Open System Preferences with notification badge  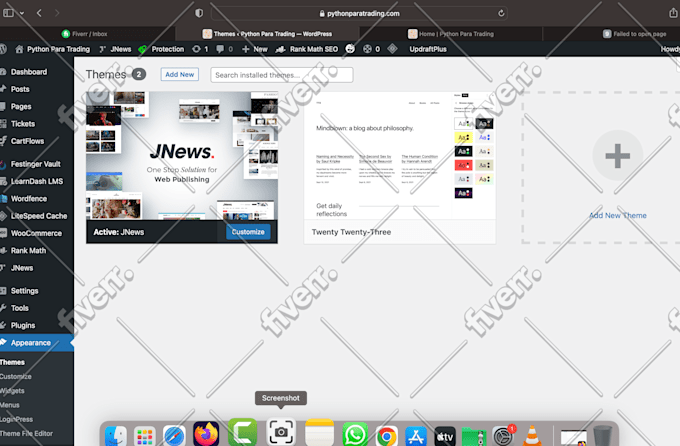point(503,436)
